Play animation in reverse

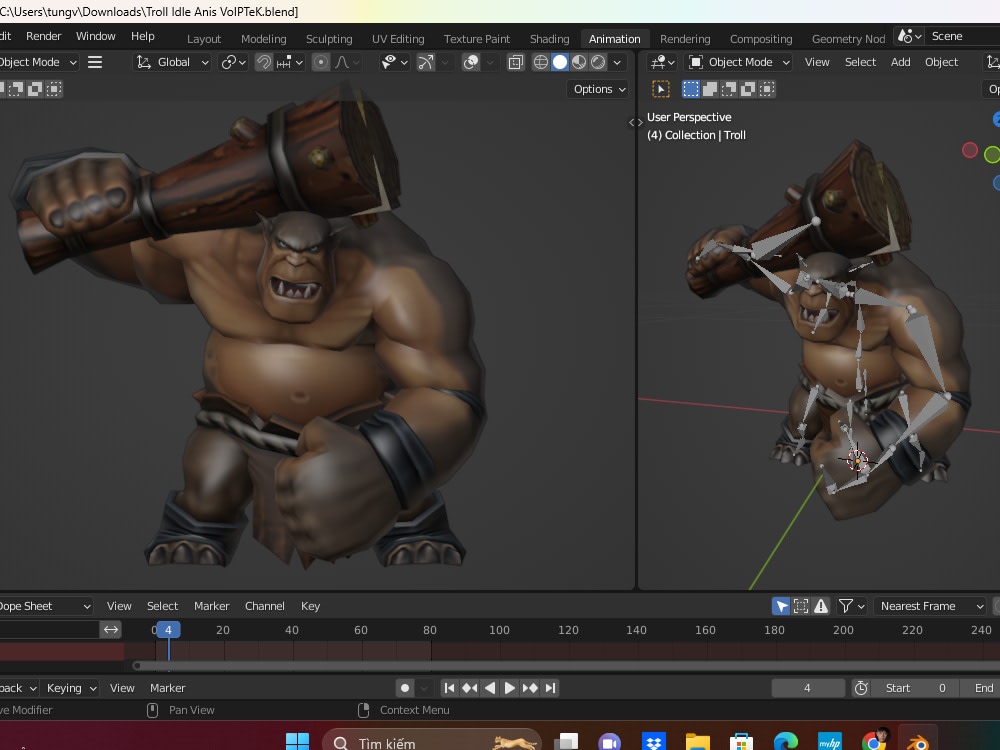(490, 688)
